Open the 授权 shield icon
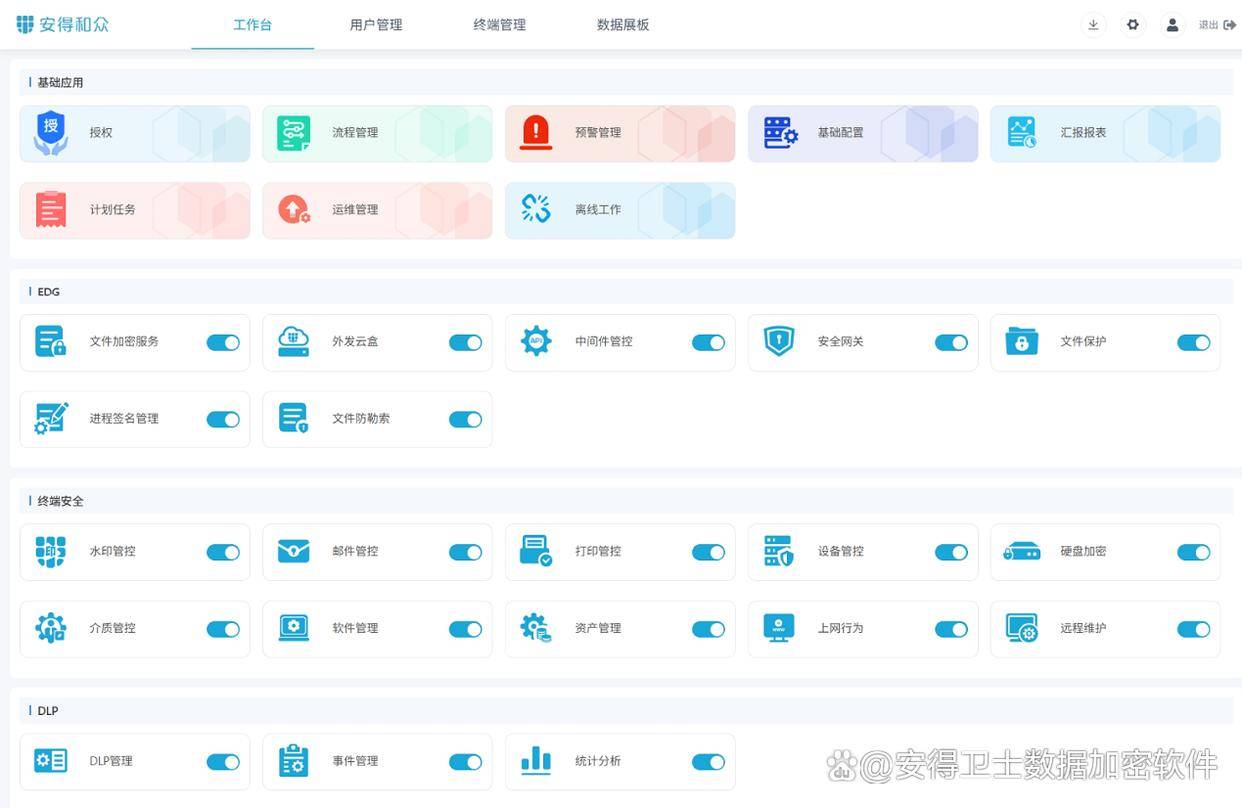 click(x=51, y=133)
